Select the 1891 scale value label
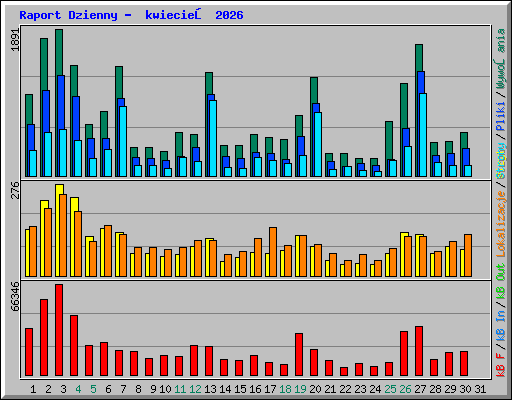The width and height of the screenshot is (512, 400). [x=16, y=39]
